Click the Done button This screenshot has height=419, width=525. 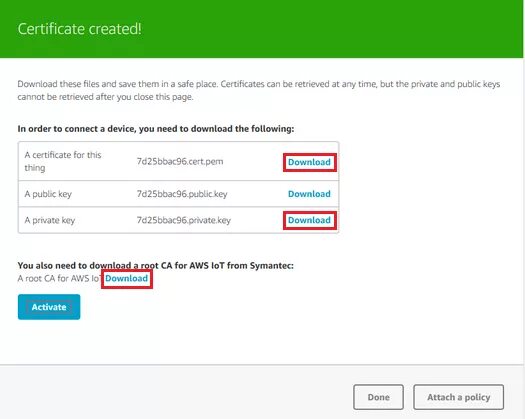(x=378, y=397)
